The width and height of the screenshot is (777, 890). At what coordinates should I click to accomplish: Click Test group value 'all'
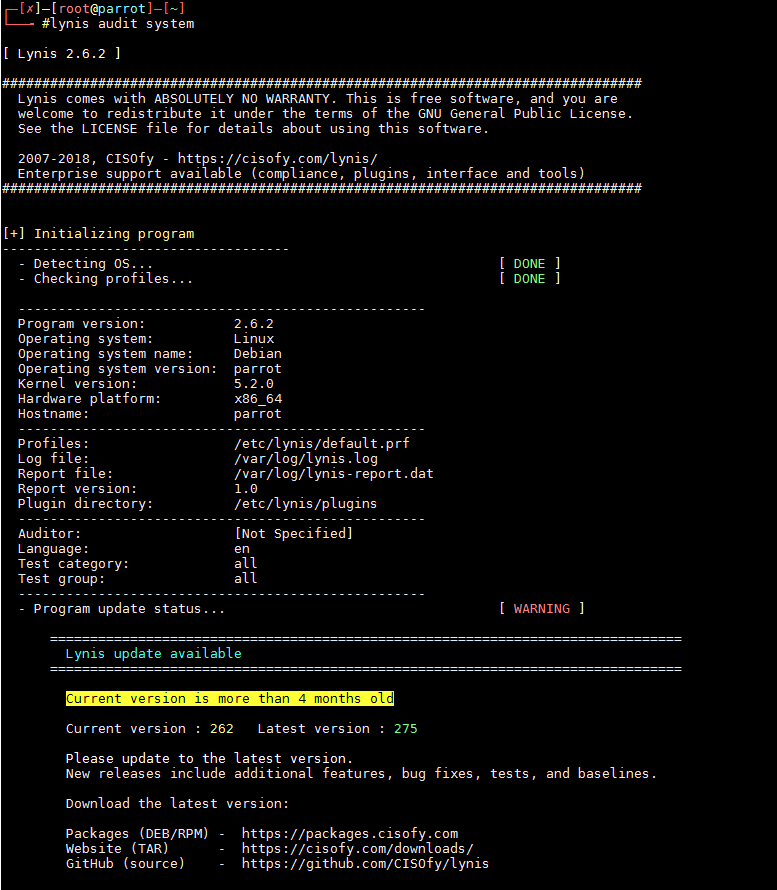click(x=245, y=578)
